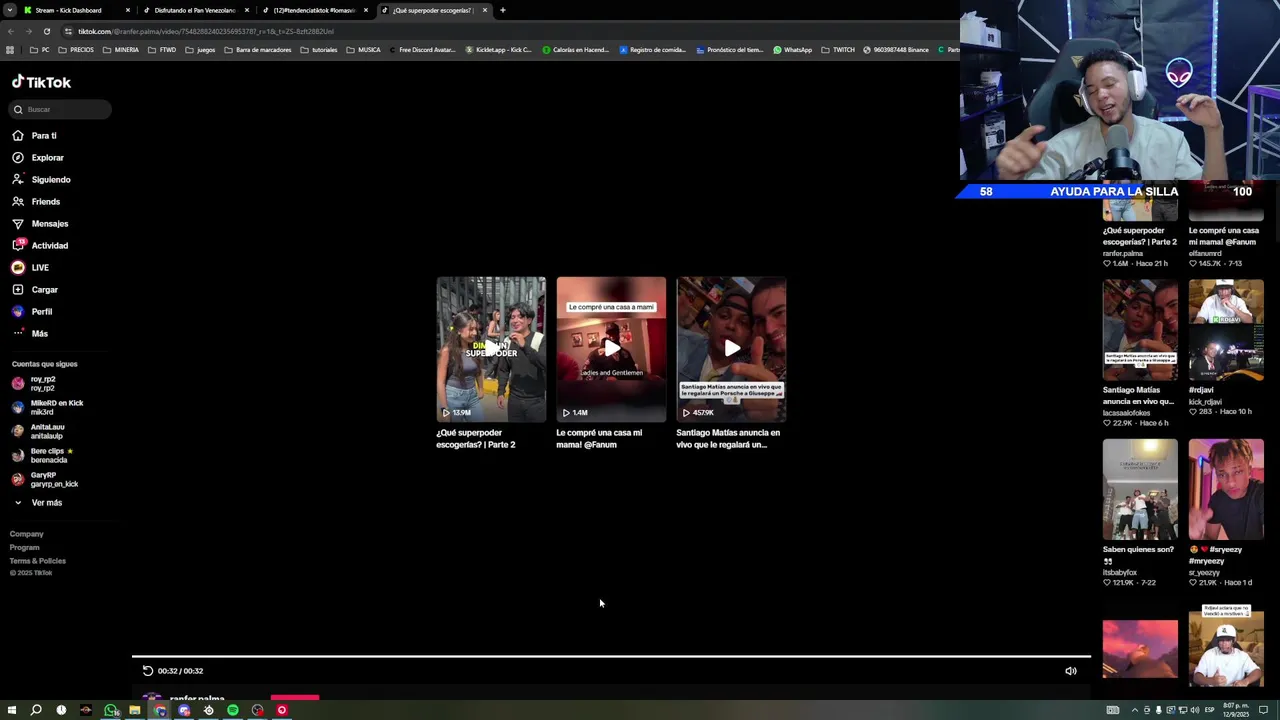Switch to #tendenciatiktok browser tab
The width and height of the screenshot is (1280, 720).
pyautogui.click(x=314, y=10)
